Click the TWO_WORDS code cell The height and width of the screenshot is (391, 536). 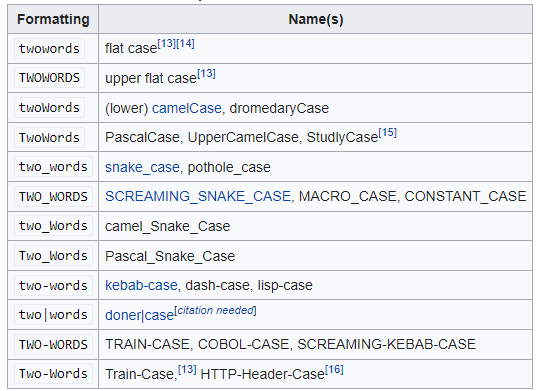53,197
